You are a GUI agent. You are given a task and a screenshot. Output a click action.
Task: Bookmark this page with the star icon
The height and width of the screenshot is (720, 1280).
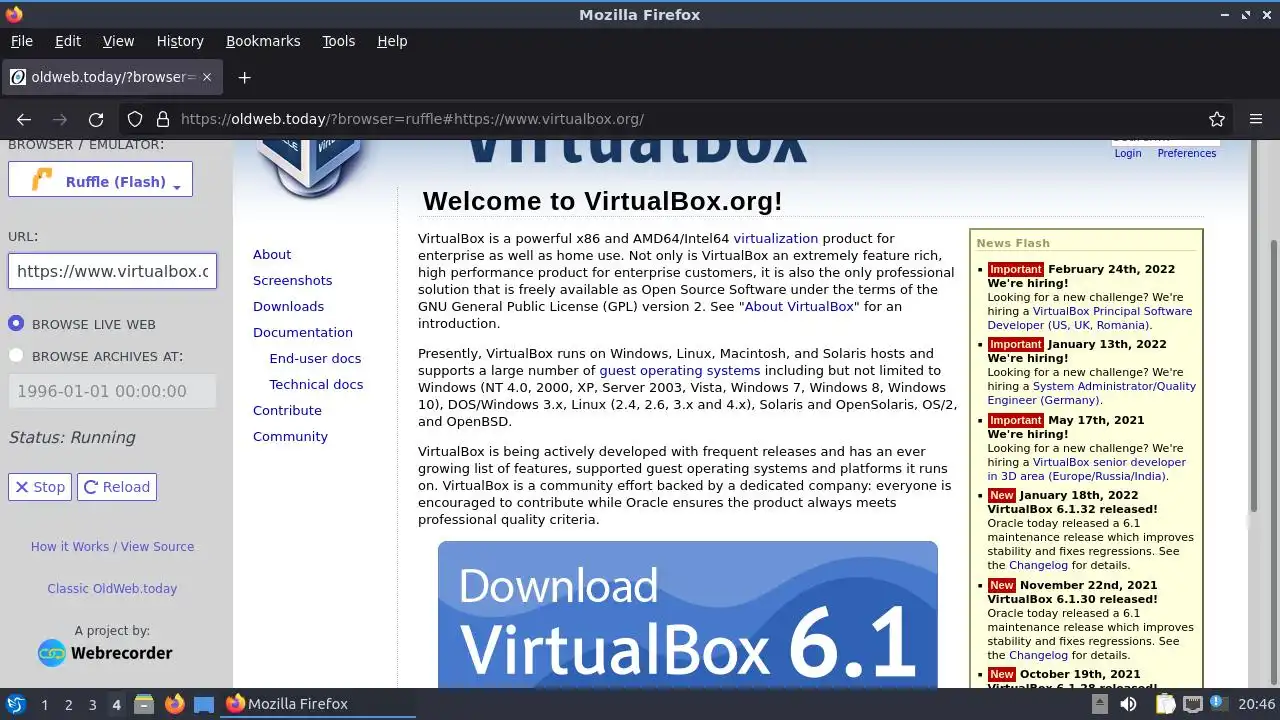[x=1217, y=119]
